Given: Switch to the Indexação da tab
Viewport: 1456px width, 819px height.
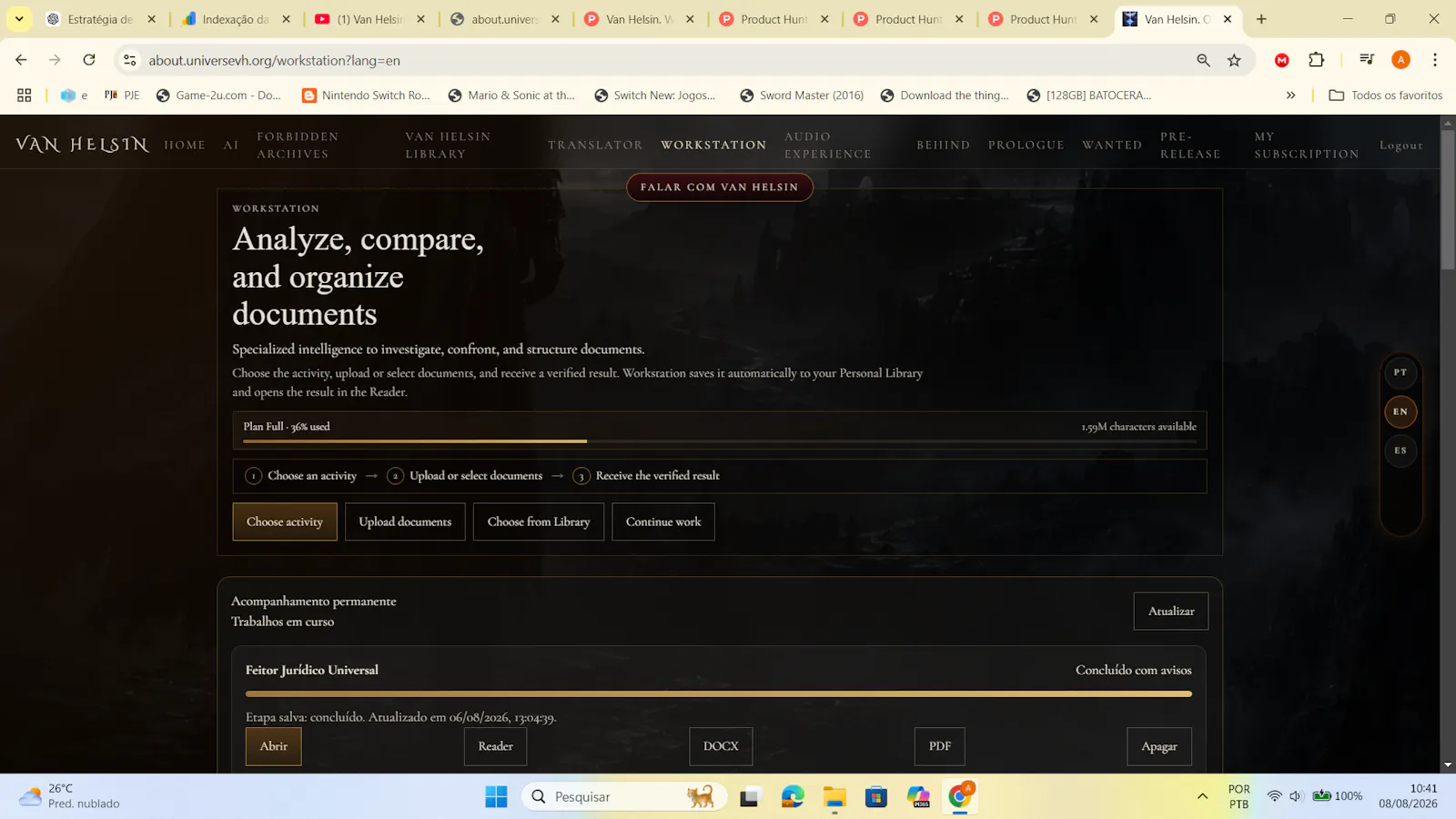Looking at the screenshot, I should (236, 19).
